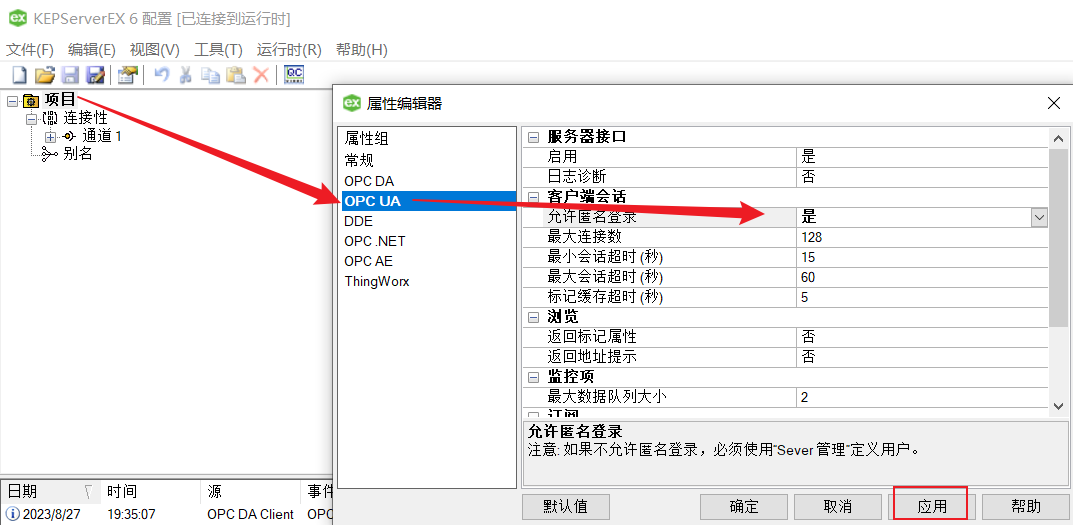Open the 运行时(R) menu
The height and width of the screenshot is (525, 1073).
(x=289, y=50)
